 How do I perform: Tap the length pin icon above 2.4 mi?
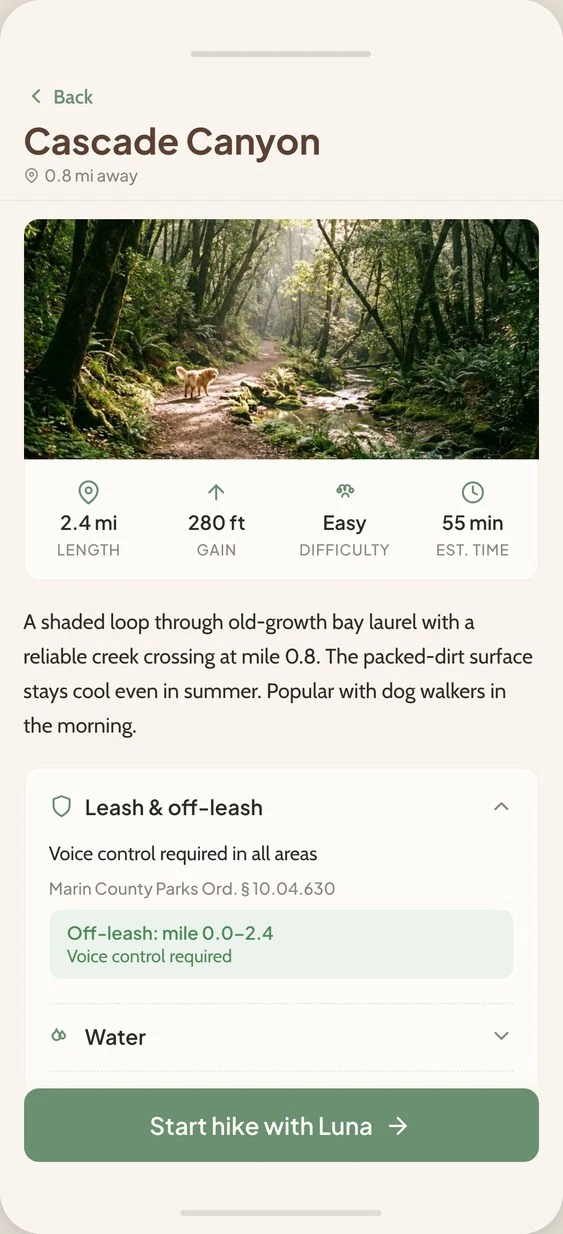(88, 492)
